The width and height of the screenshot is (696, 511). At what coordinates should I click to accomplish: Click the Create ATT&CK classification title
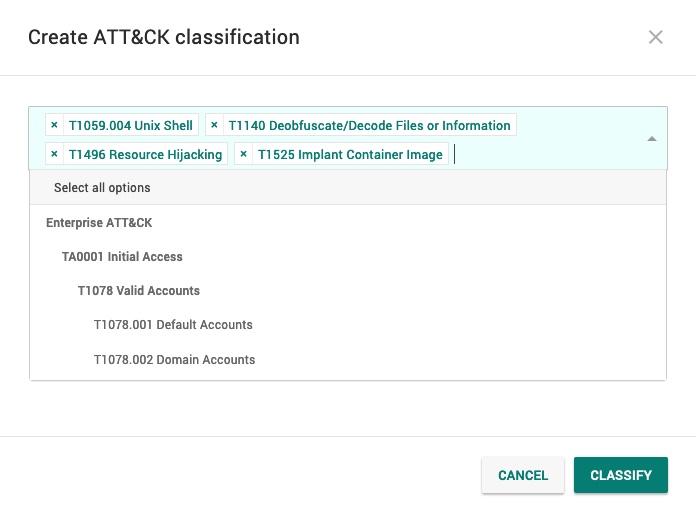[x=163, y=37]
